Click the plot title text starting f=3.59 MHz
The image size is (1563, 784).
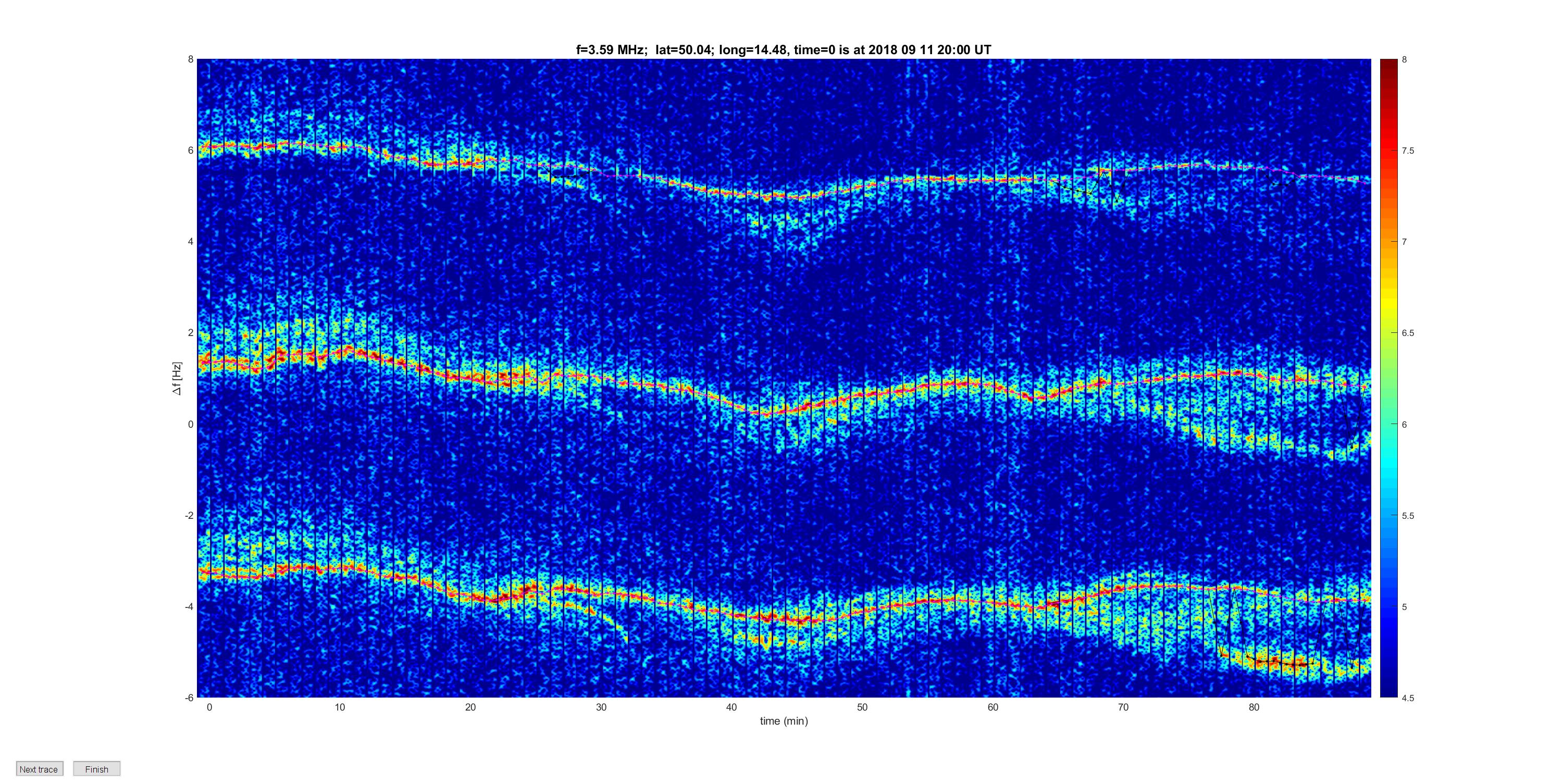783,50
